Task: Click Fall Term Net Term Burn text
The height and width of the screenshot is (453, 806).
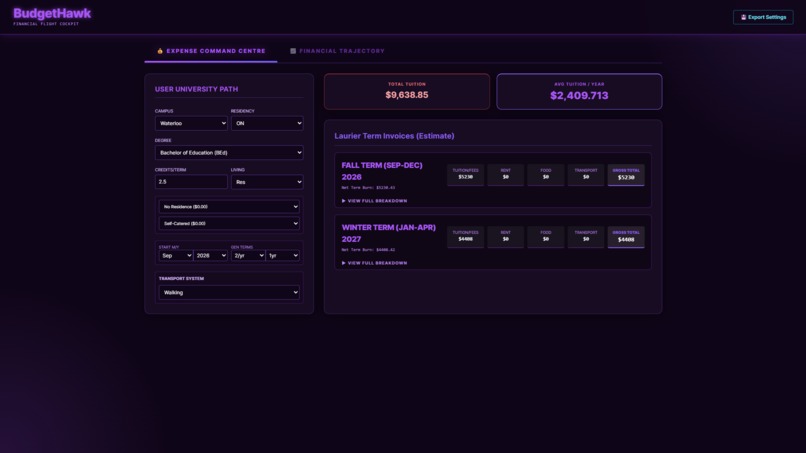Action: pos(368,188)
